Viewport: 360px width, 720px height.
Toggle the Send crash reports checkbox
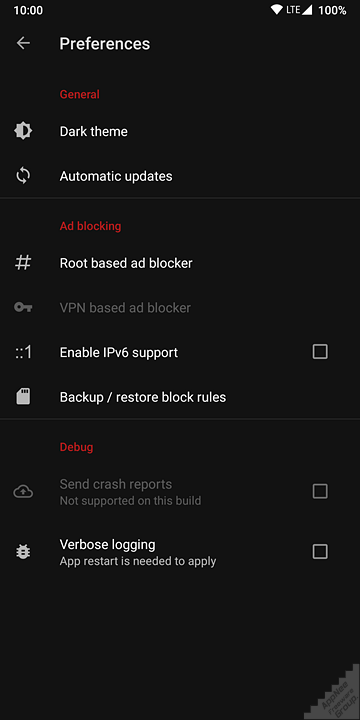(x=320, y=491)
